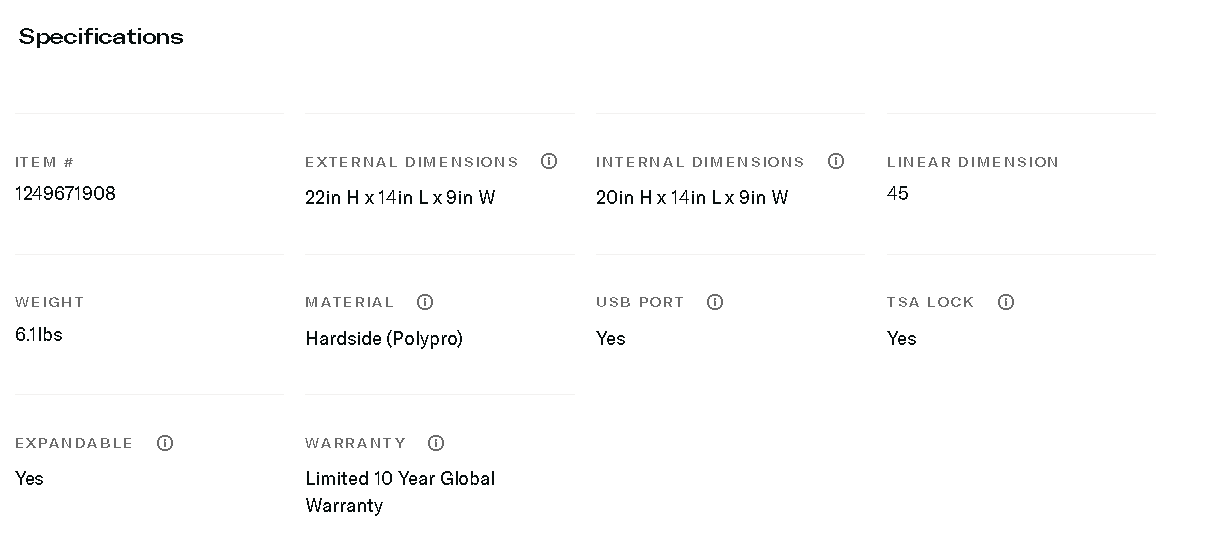Image resolution: width=1213 pixels, height=559 pixels.
Task: Show Material info tooltip icon
Action: click(425, 302)
